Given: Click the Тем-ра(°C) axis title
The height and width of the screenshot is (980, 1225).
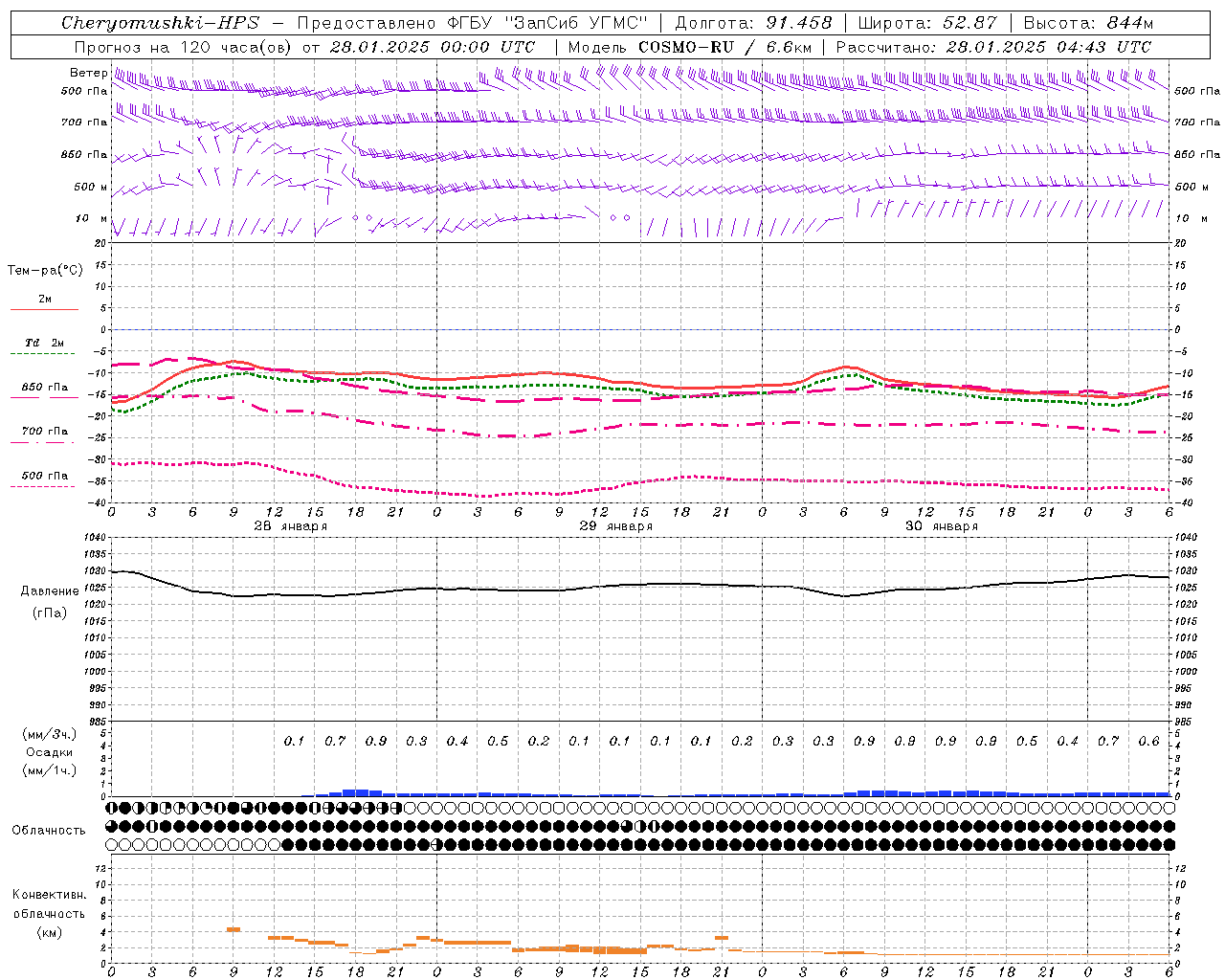Looking at the screenshot, I should 45,271.
